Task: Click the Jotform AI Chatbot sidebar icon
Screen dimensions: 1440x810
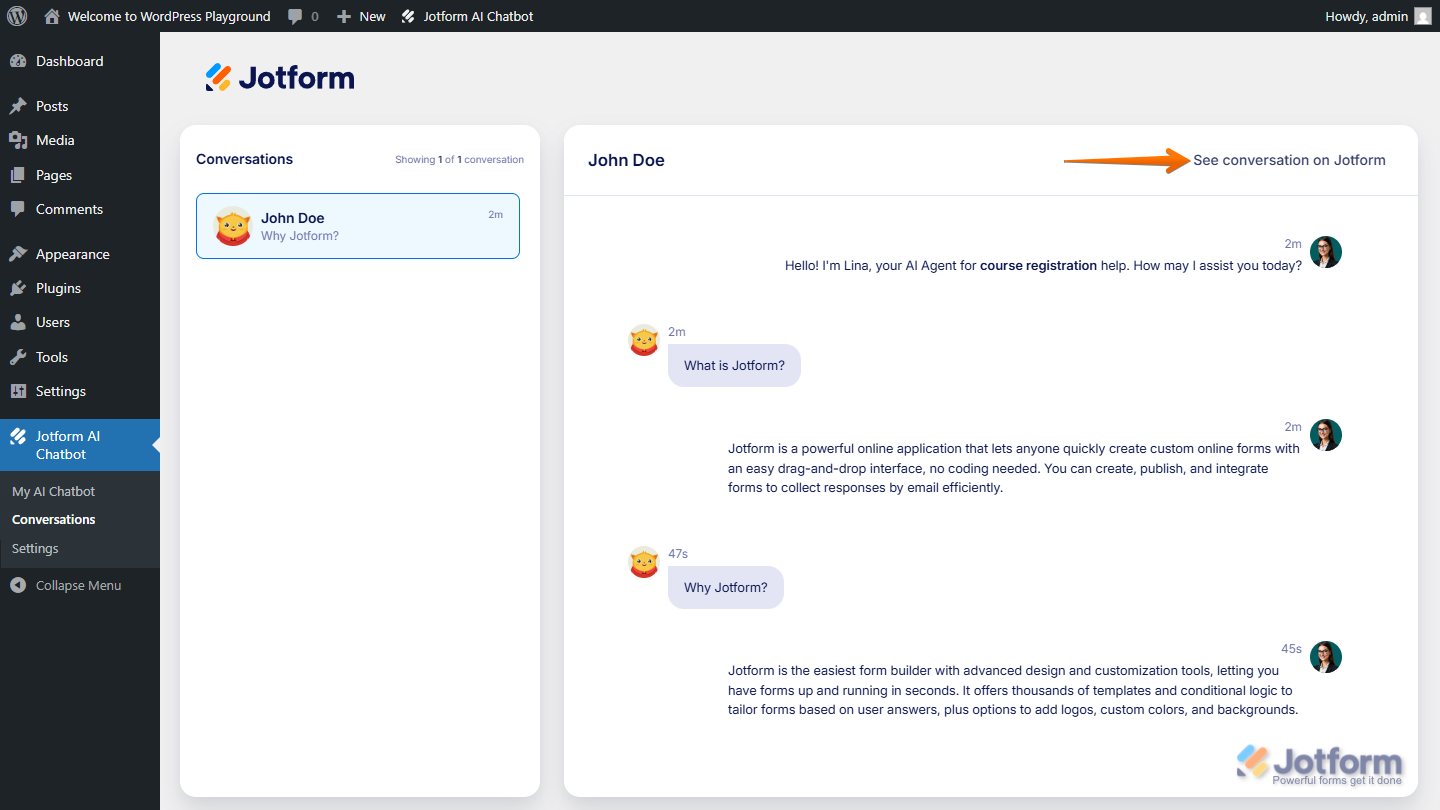Action: point(18,436)
